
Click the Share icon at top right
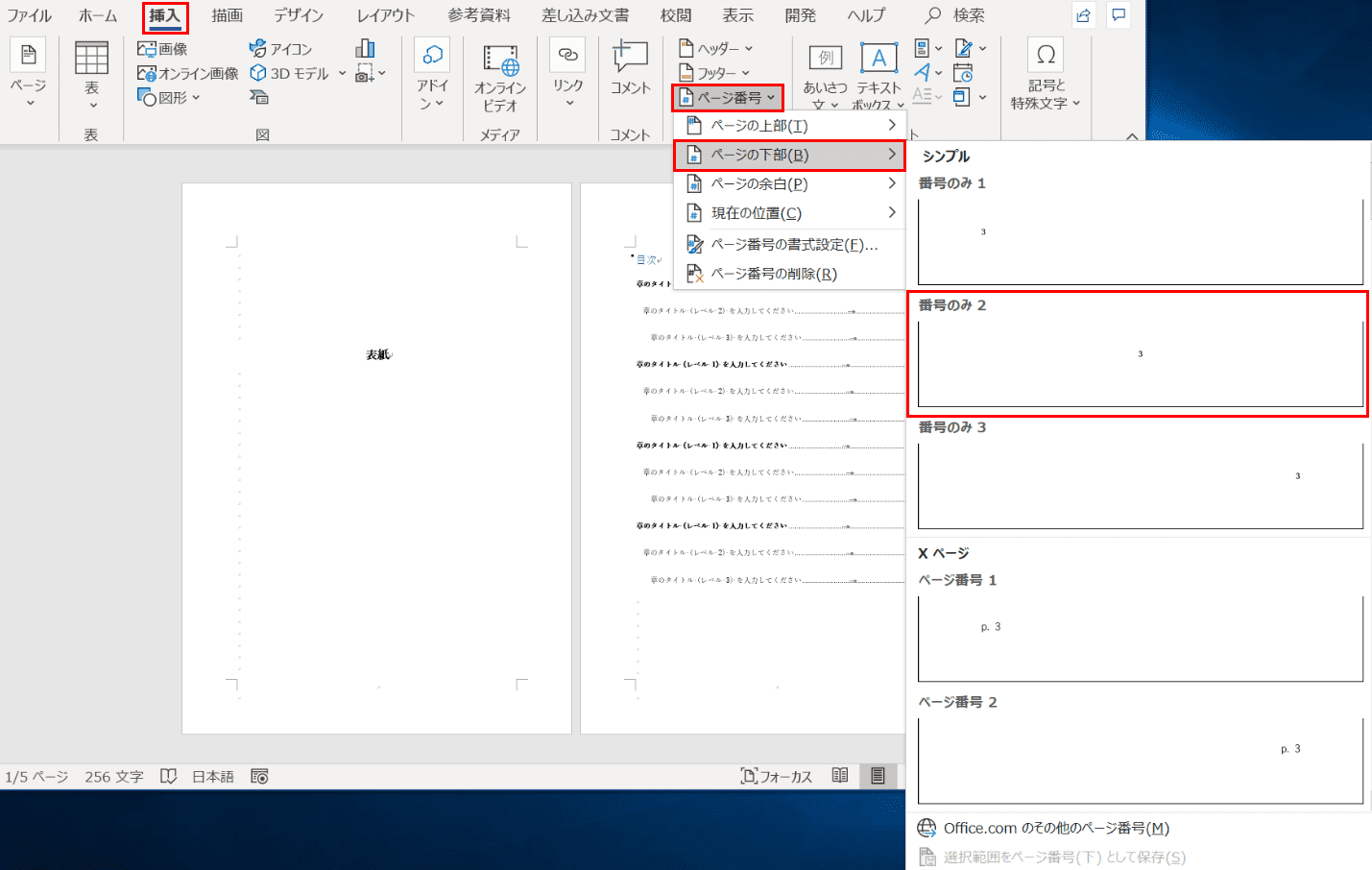pyautogui.click(x=1083, y=15)
